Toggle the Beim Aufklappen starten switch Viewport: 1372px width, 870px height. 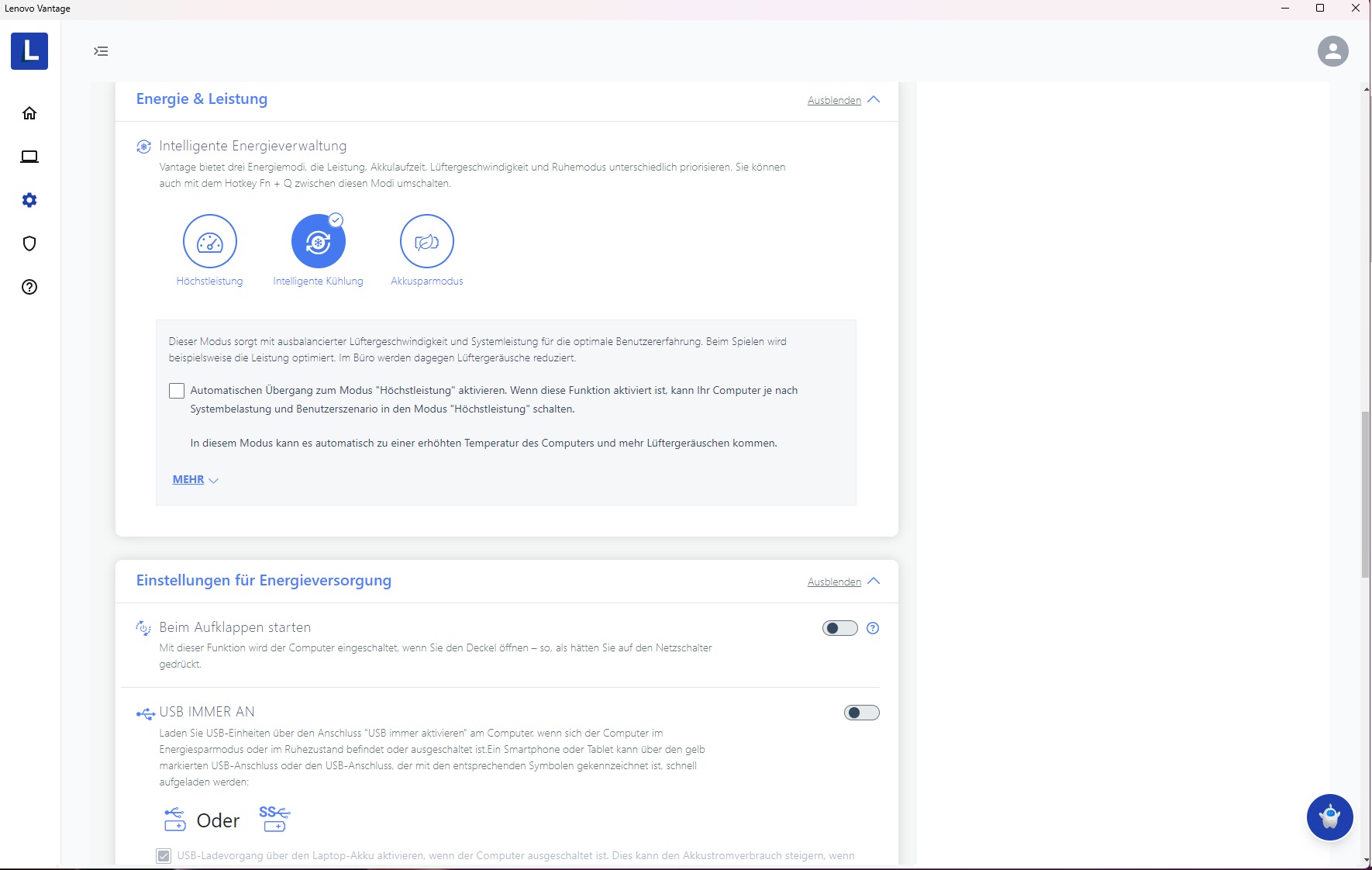tap(839, 628)
